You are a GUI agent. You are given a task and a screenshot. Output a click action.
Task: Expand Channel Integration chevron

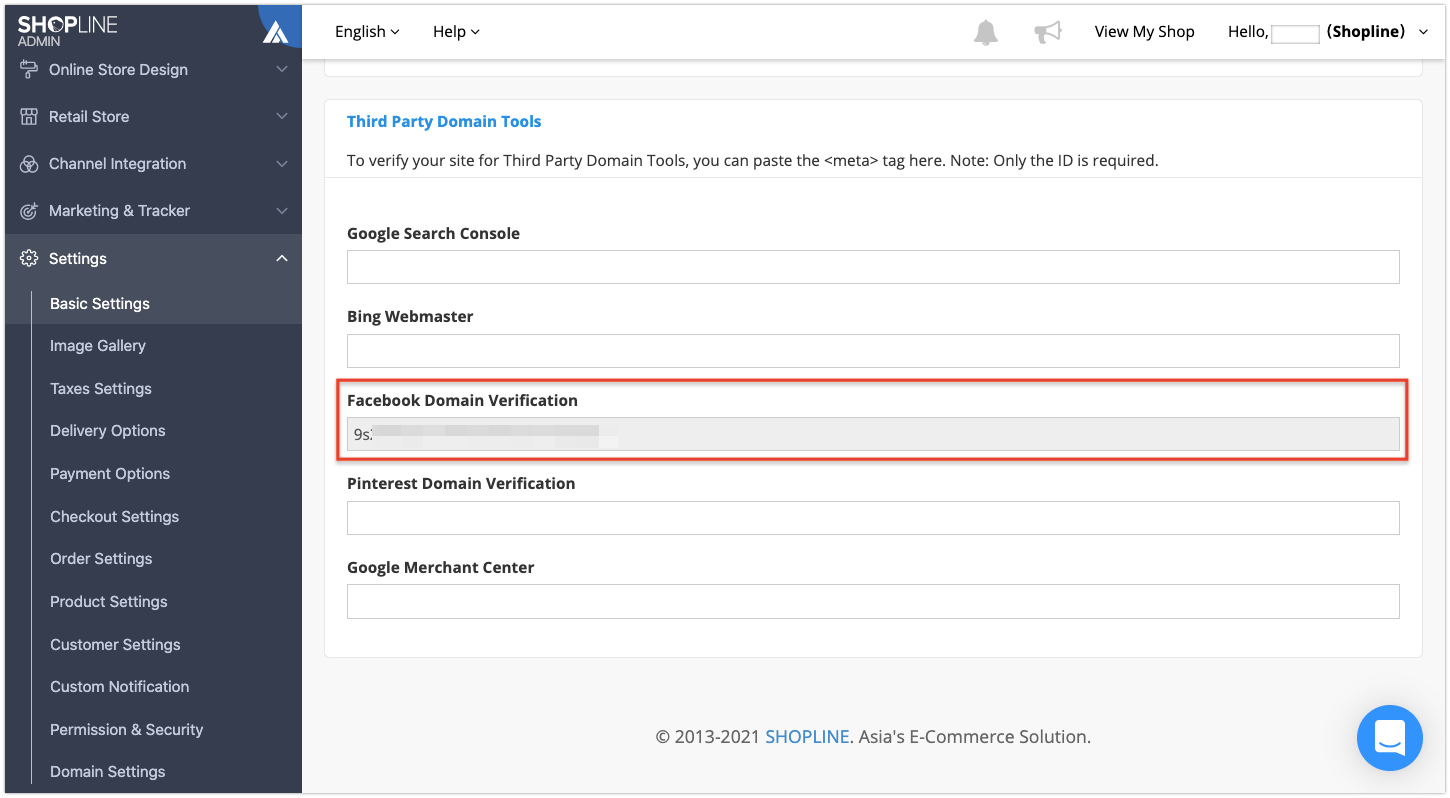[282, 163]
